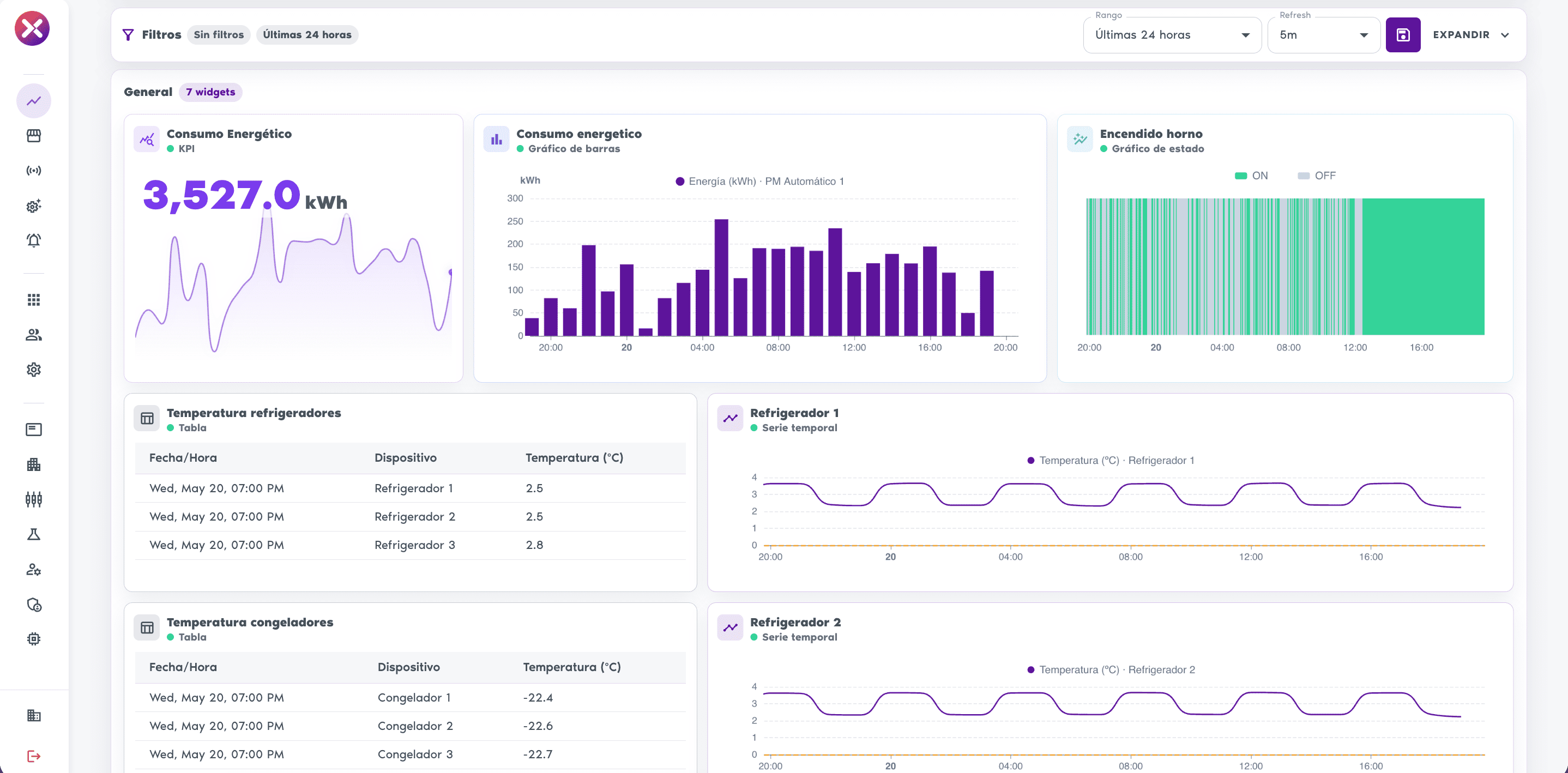Open the lab flask sidebar icon
This screenshot has width=1568, height=773.
[x=34, y=534]
